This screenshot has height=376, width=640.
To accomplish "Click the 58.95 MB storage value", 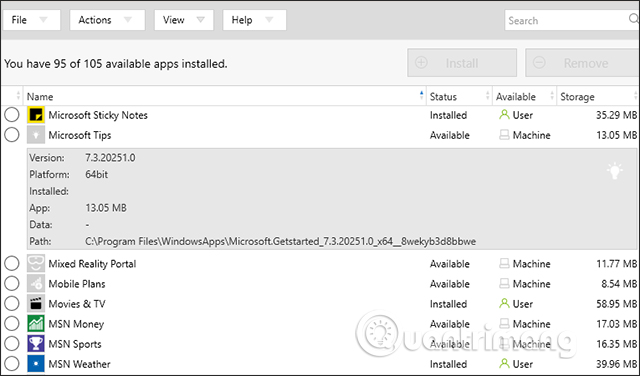I will click(x=616, y=304).
